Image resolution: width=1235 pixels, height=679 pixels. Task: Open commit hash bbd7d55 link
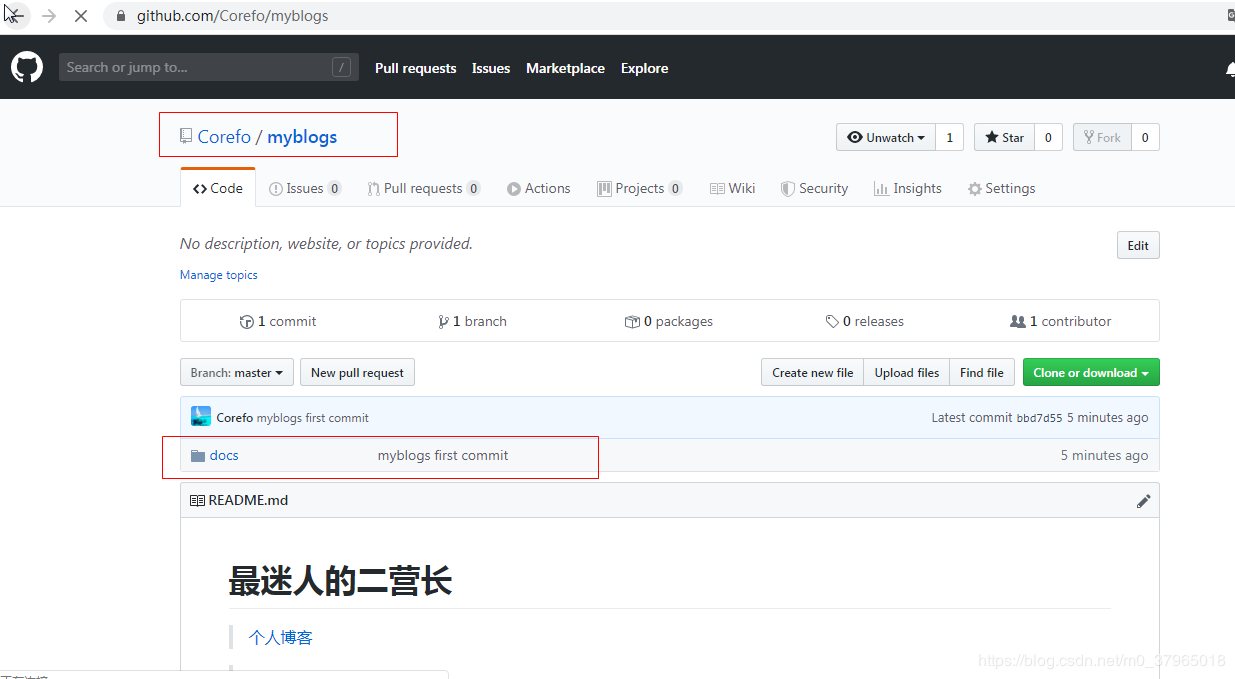point(1039,418)
